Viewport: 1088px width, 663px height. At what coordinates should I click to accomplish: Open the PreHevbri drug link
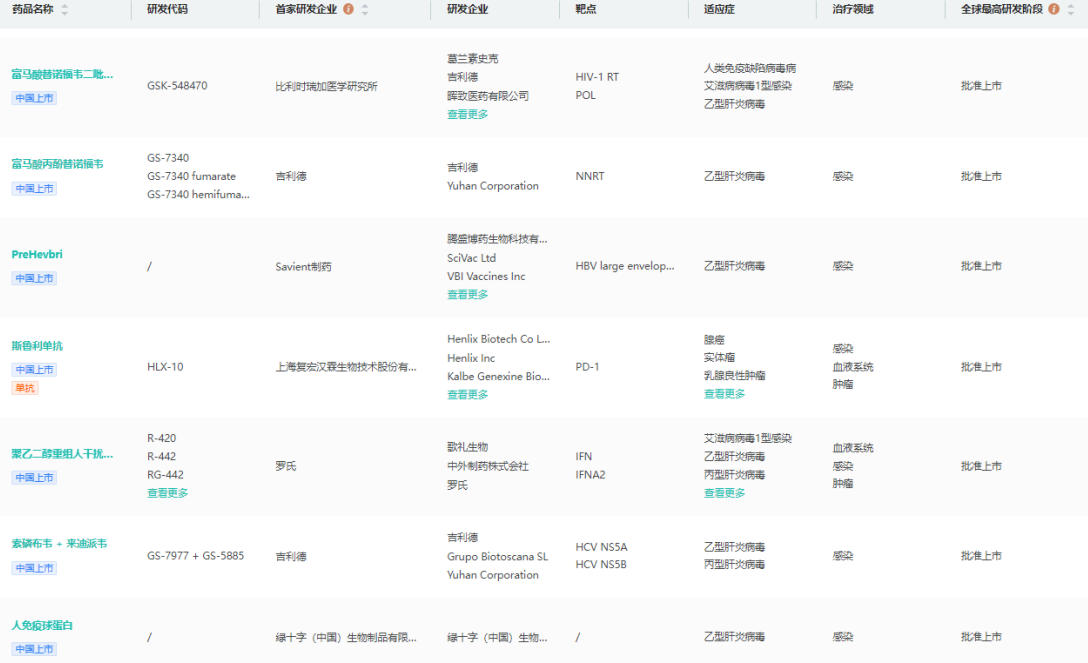[37, 255]
